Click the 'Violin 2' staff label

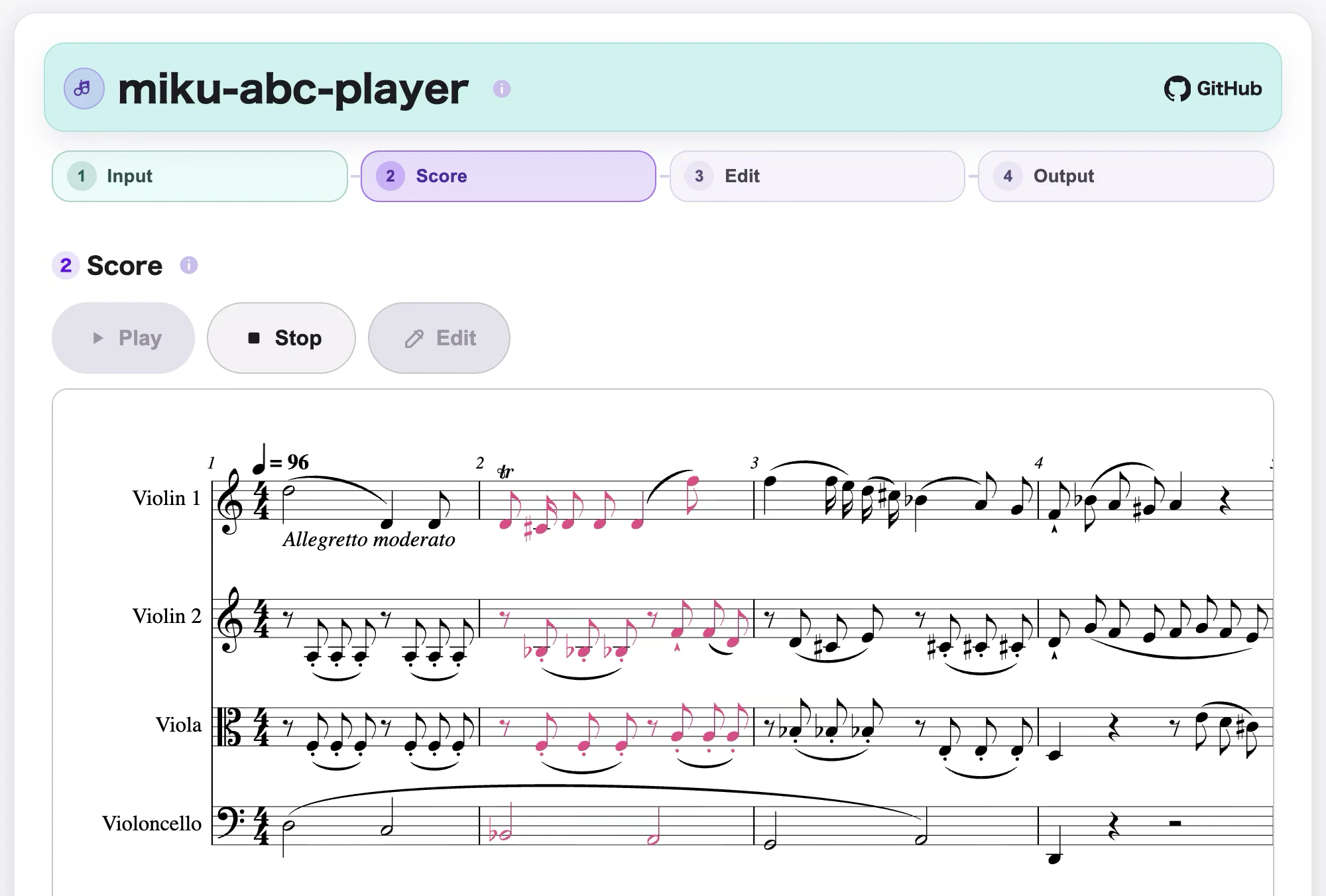pos(167,616)
